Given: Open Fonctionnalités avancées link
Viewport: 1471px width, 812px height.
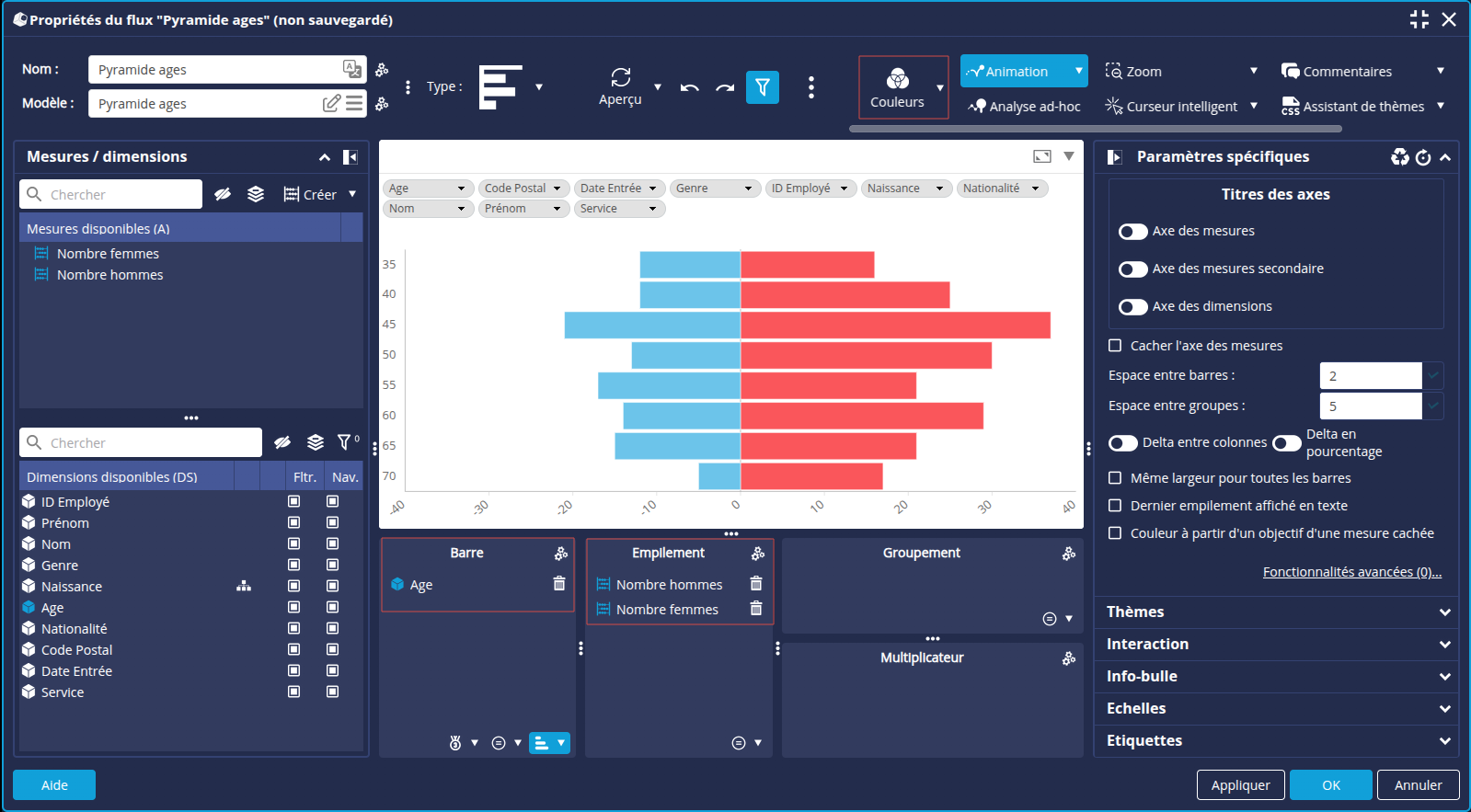Looking at the screenshot, I should (x=1351, y=572).
